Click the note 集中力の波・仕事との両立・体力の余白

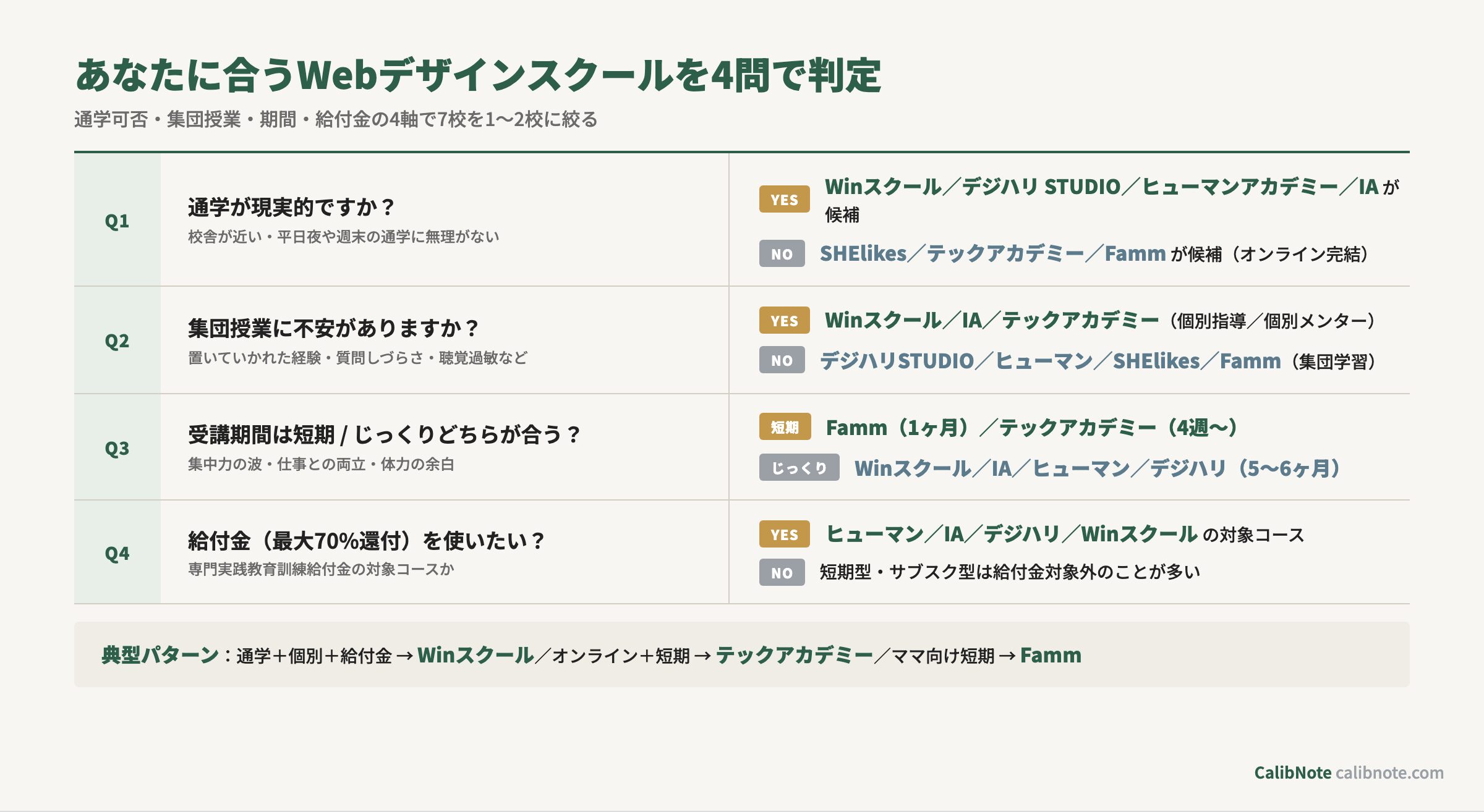point(321,464)
